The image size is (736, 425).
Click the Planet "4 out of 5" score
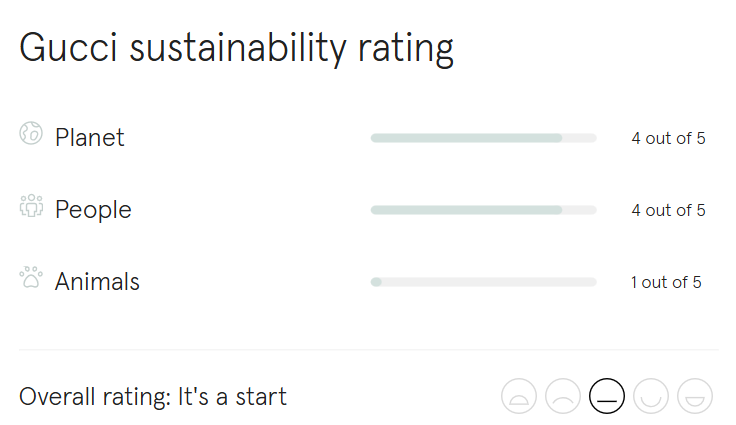[668, 138]
